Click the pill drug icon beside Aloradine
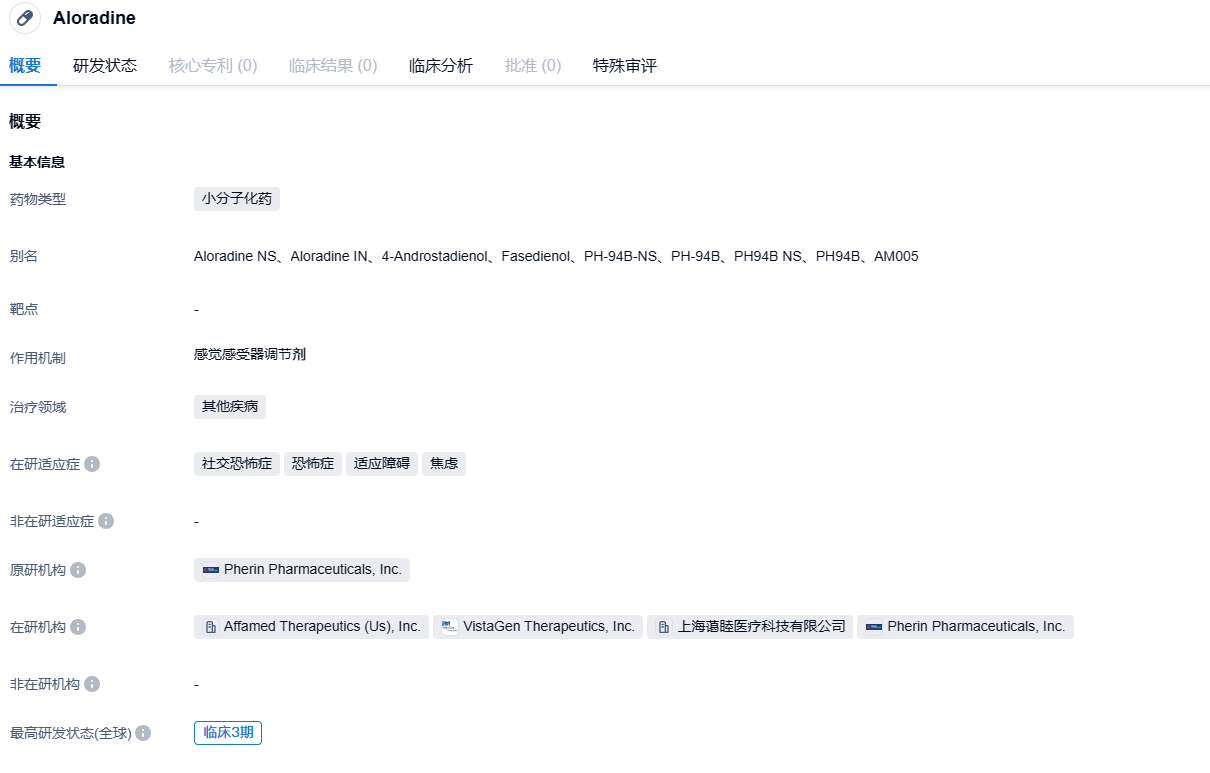This screenshot has height=773, width=1210. (x=25, y=18)
